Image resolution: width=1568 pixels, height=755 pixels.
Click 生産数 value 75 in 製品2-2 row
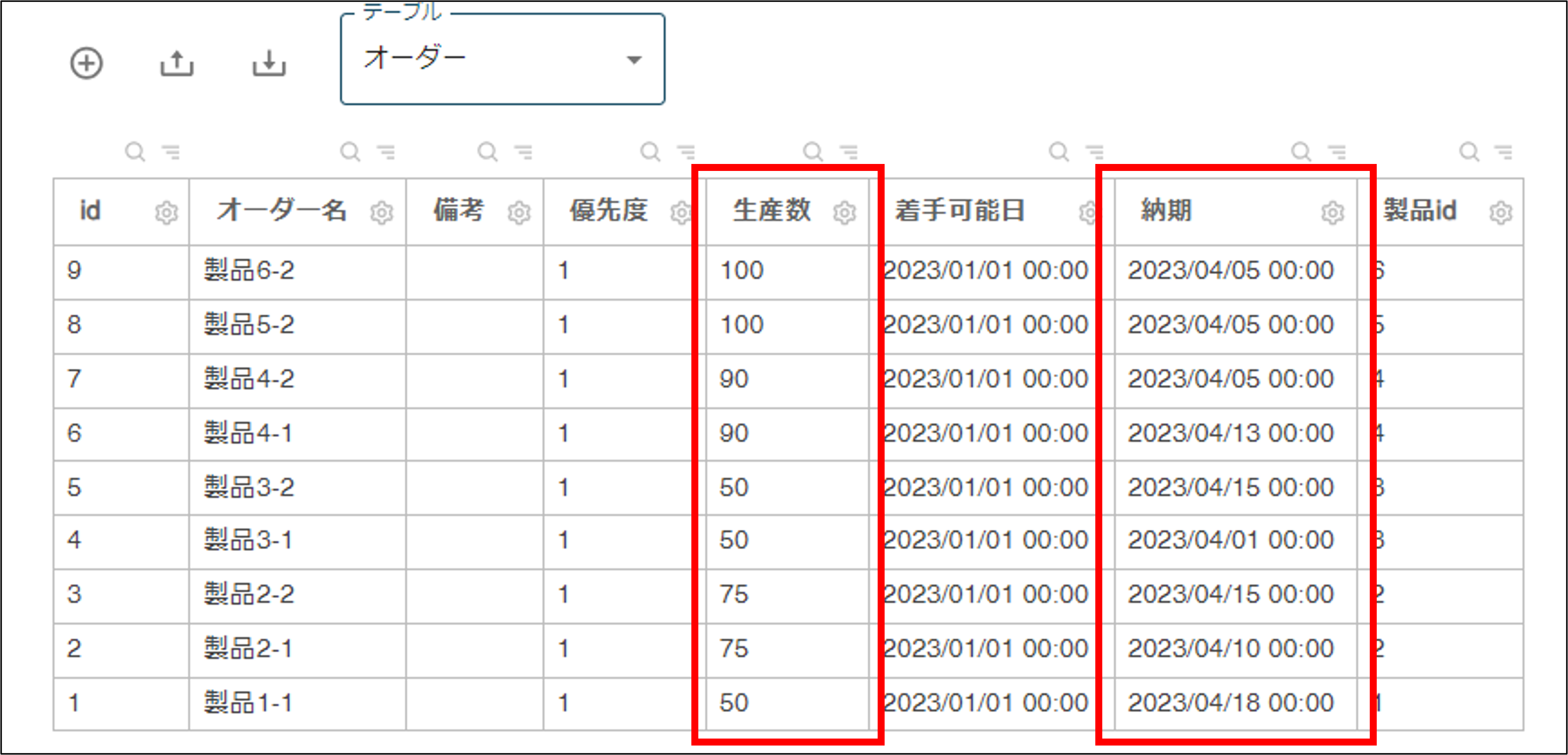pyautogui.click(x=734, y=594)
